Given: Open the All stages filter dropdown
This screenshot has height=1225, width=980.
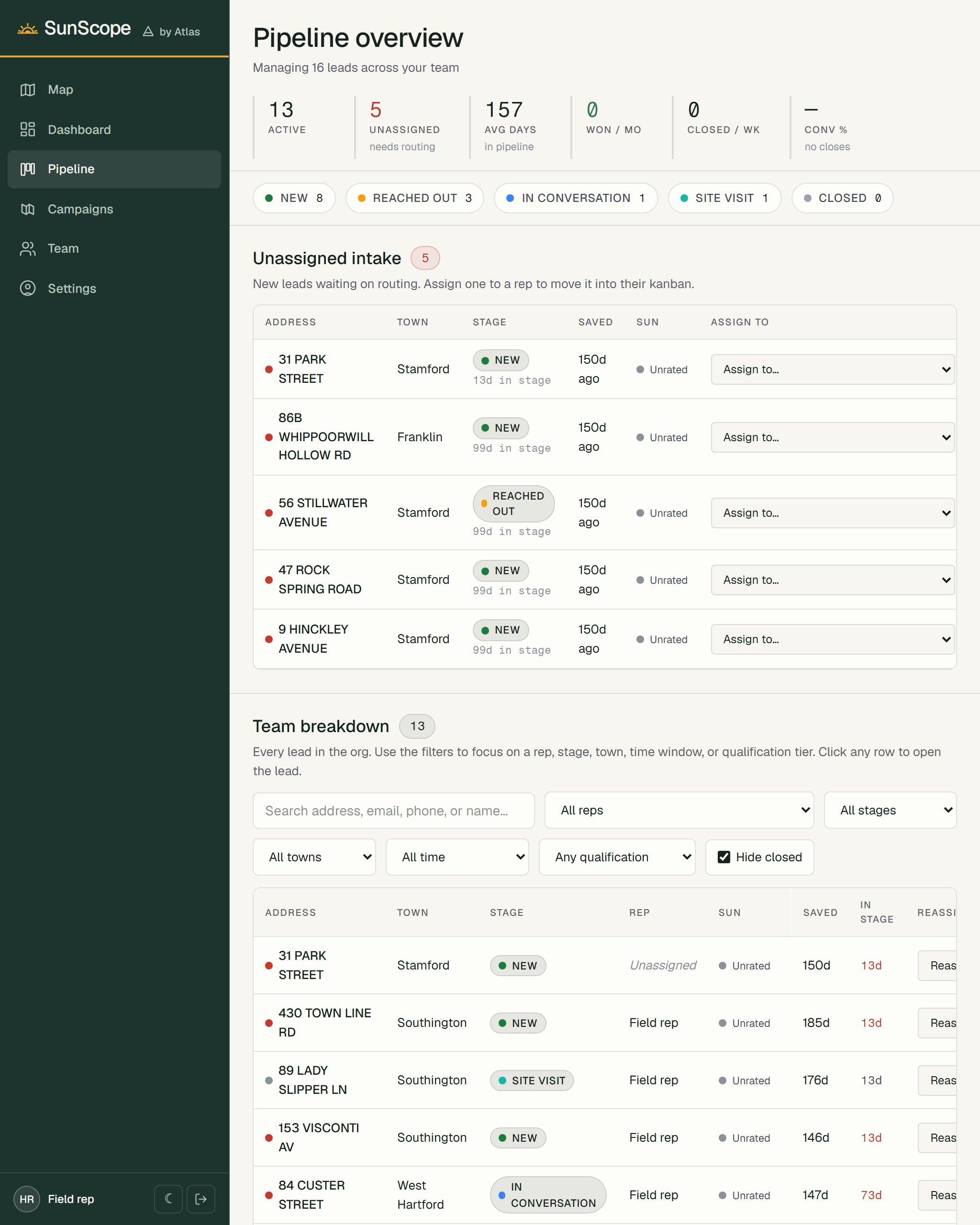Looking at the screenshot, I should pyautogui.click(x=890, y=810).
